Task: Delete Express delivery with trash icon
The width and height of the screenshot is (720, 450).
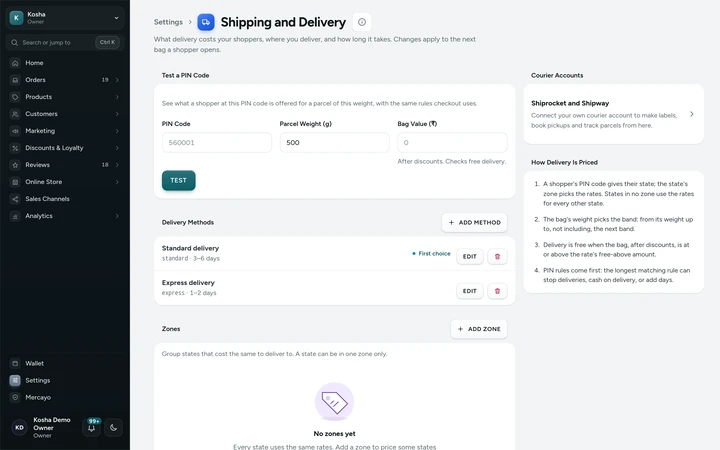Action: pyautogui.click(x=497, y=291)
